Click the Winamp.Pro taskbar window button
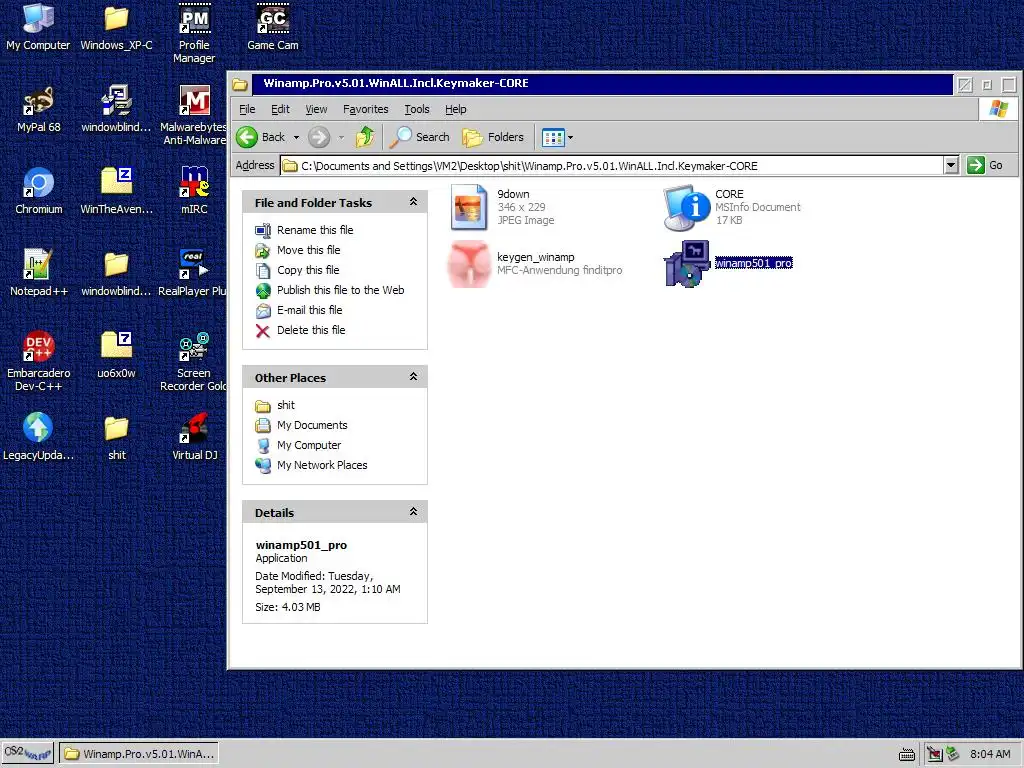This screenshot has height=768, width=1024. click(139, 754)
